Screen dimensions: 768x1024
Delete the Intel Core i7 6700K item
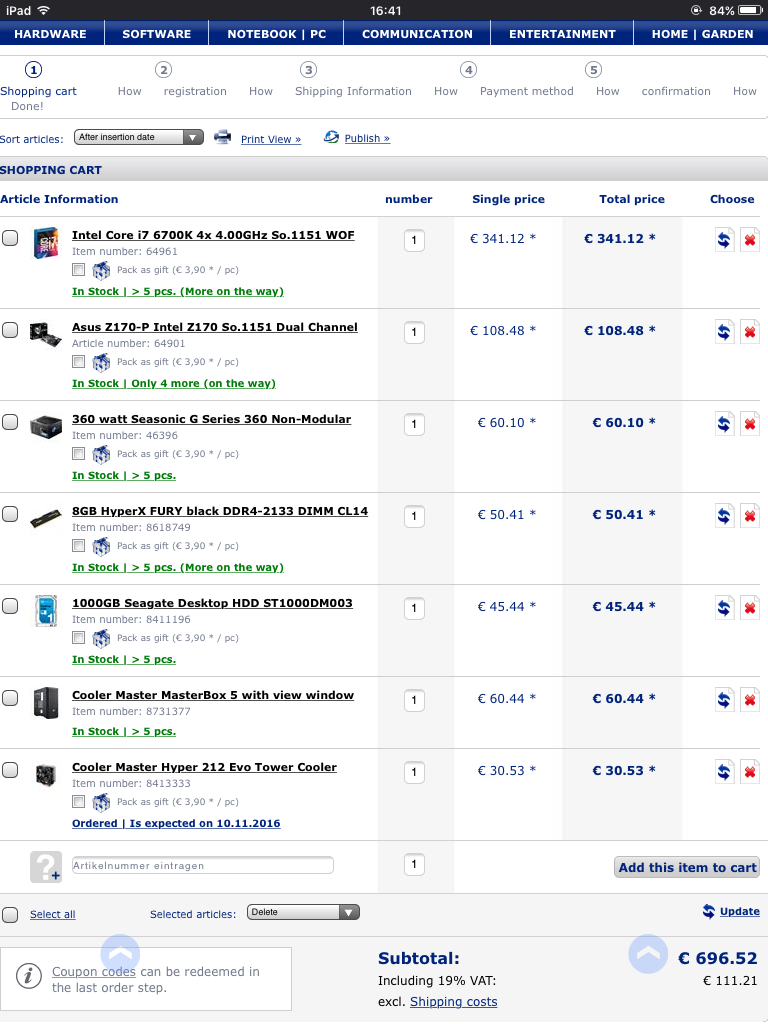click(750, 240)
